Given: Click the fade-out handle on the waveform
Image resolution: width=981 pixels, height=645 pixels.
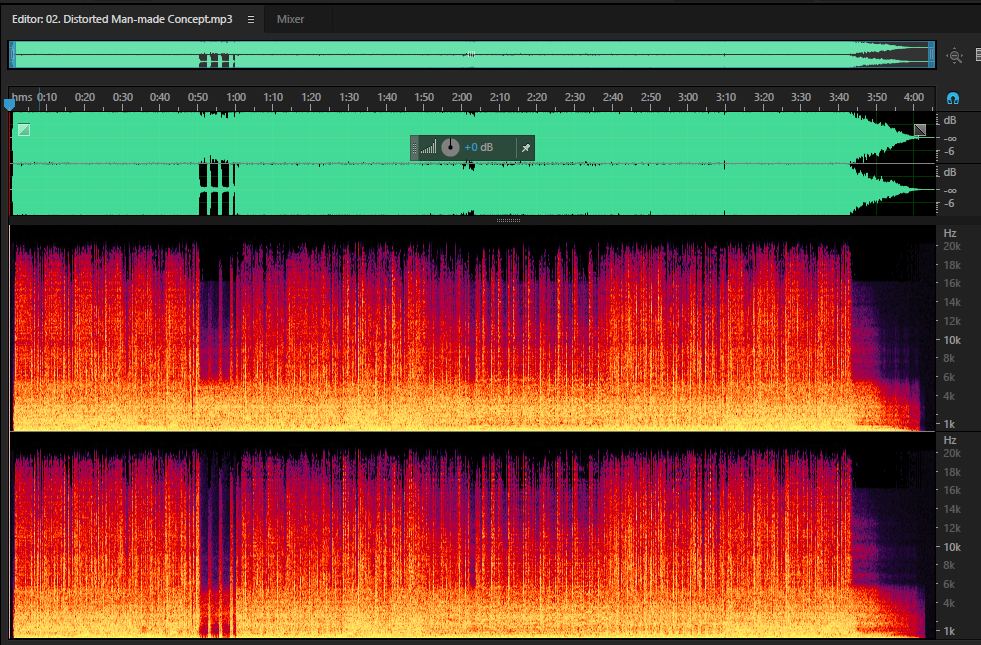Looking at the screenshot, I should 920,130.
